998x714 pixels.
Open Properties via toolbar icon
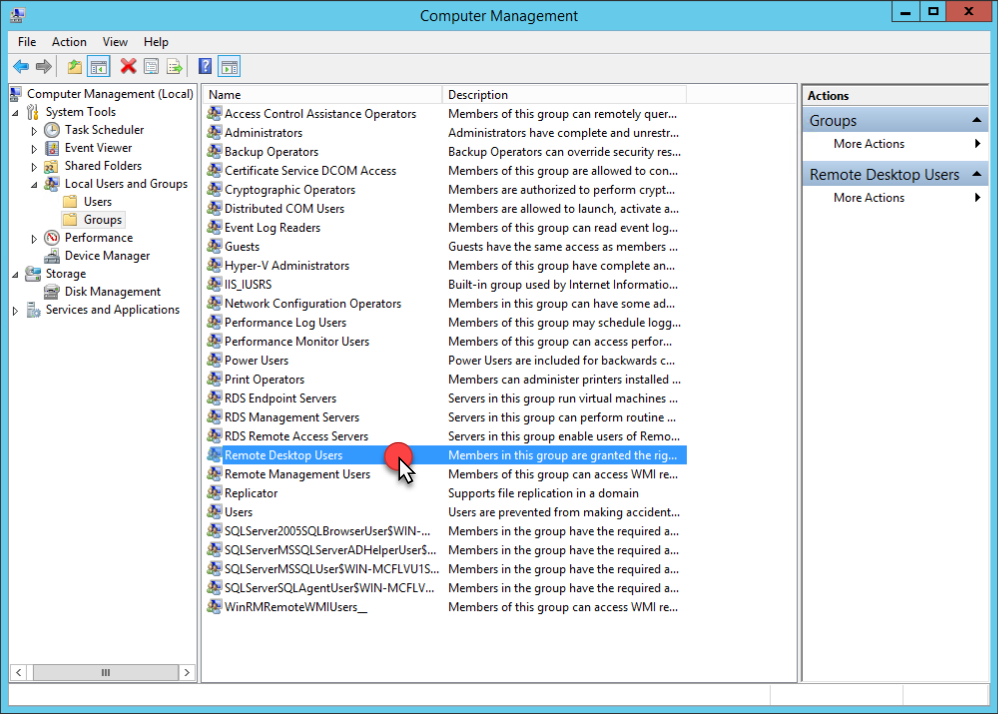pyautogui.click(x=151, y=67)
